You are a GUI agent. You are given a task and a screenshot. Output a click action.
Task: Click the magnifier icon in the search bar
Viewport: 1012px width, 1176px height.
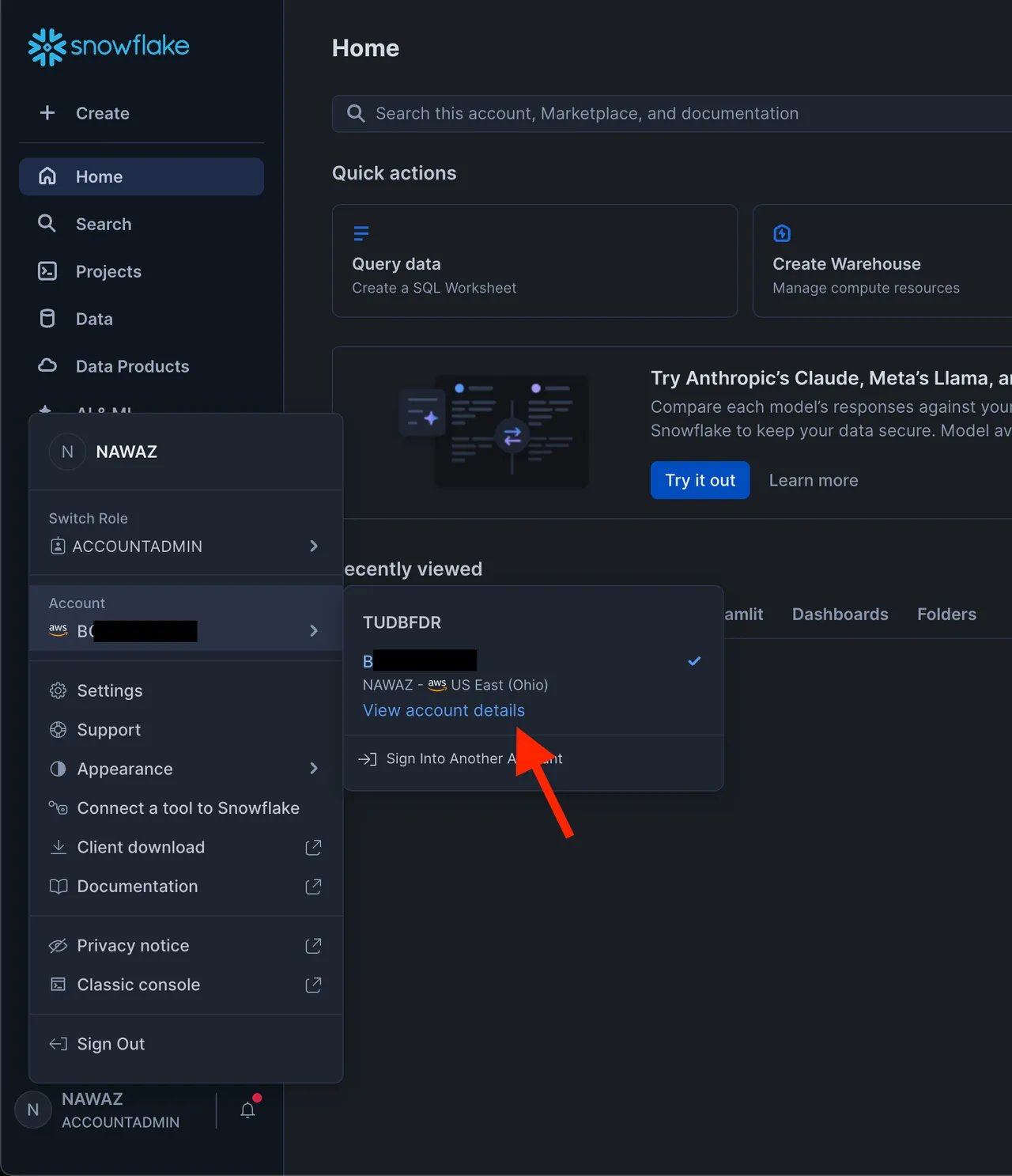tap(356, 114)
